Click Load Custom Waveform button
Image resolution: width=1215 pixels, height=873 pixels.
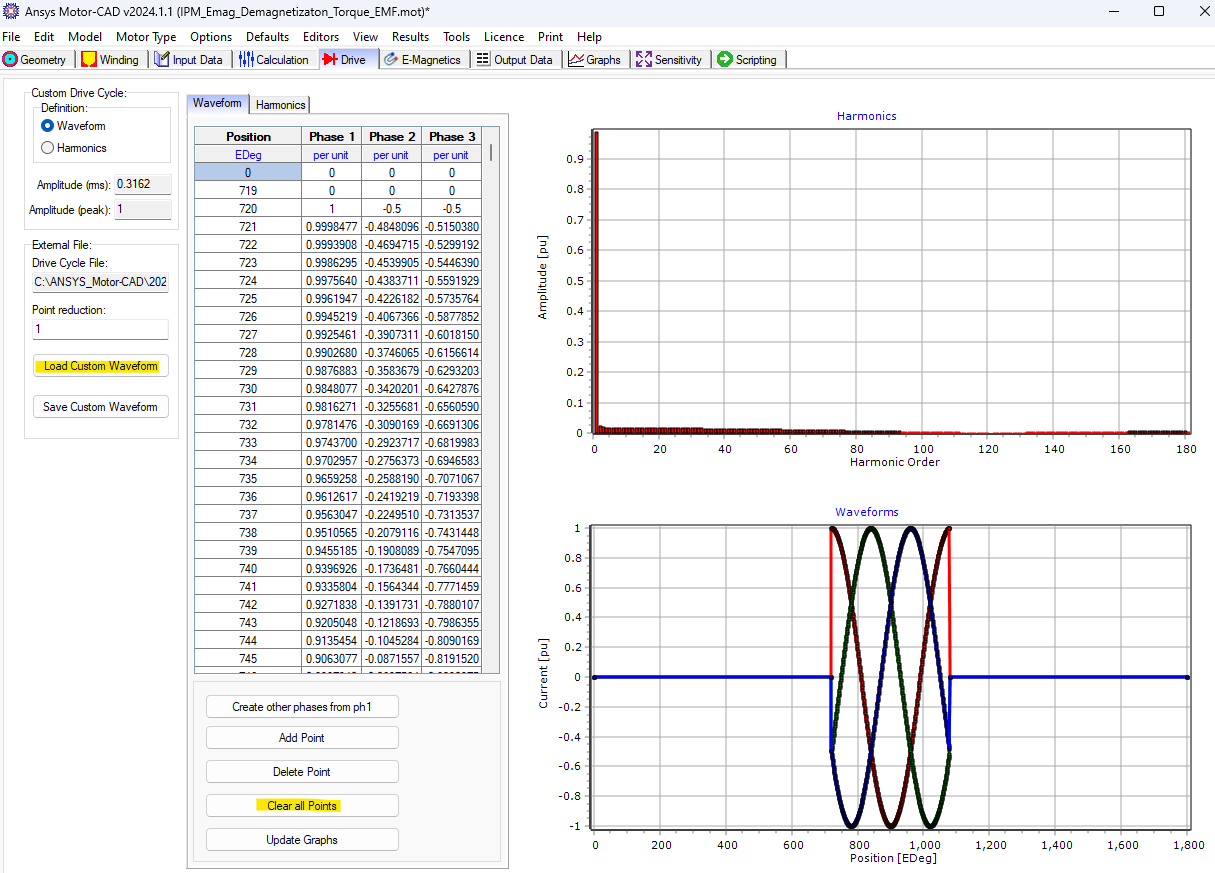[101, 366]
